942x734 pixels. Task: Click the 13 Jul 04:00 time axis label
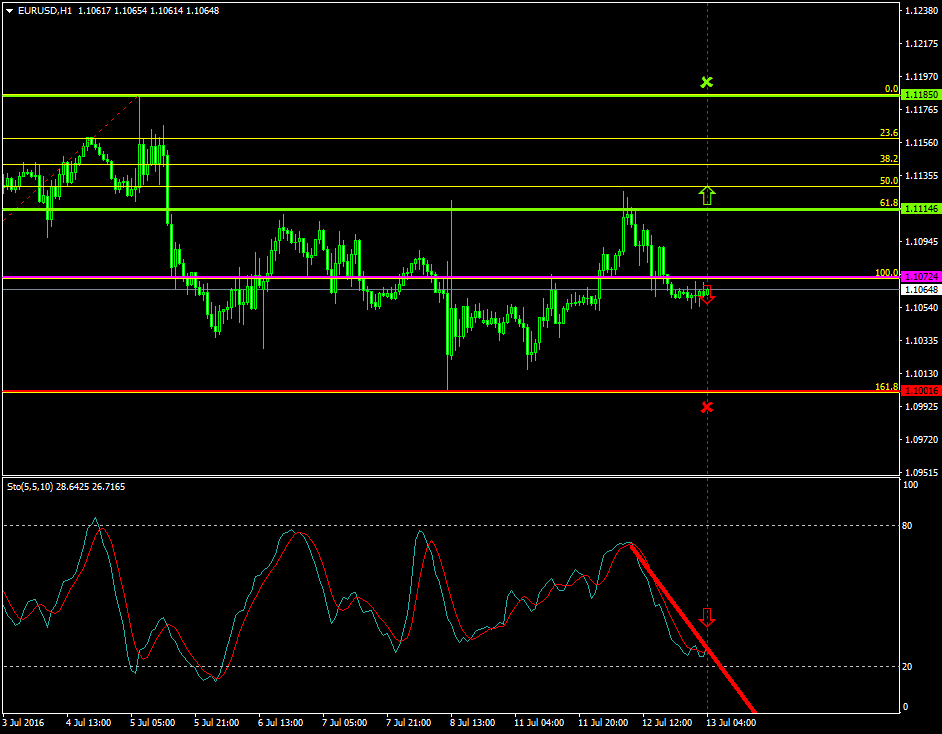click(730, 722)
